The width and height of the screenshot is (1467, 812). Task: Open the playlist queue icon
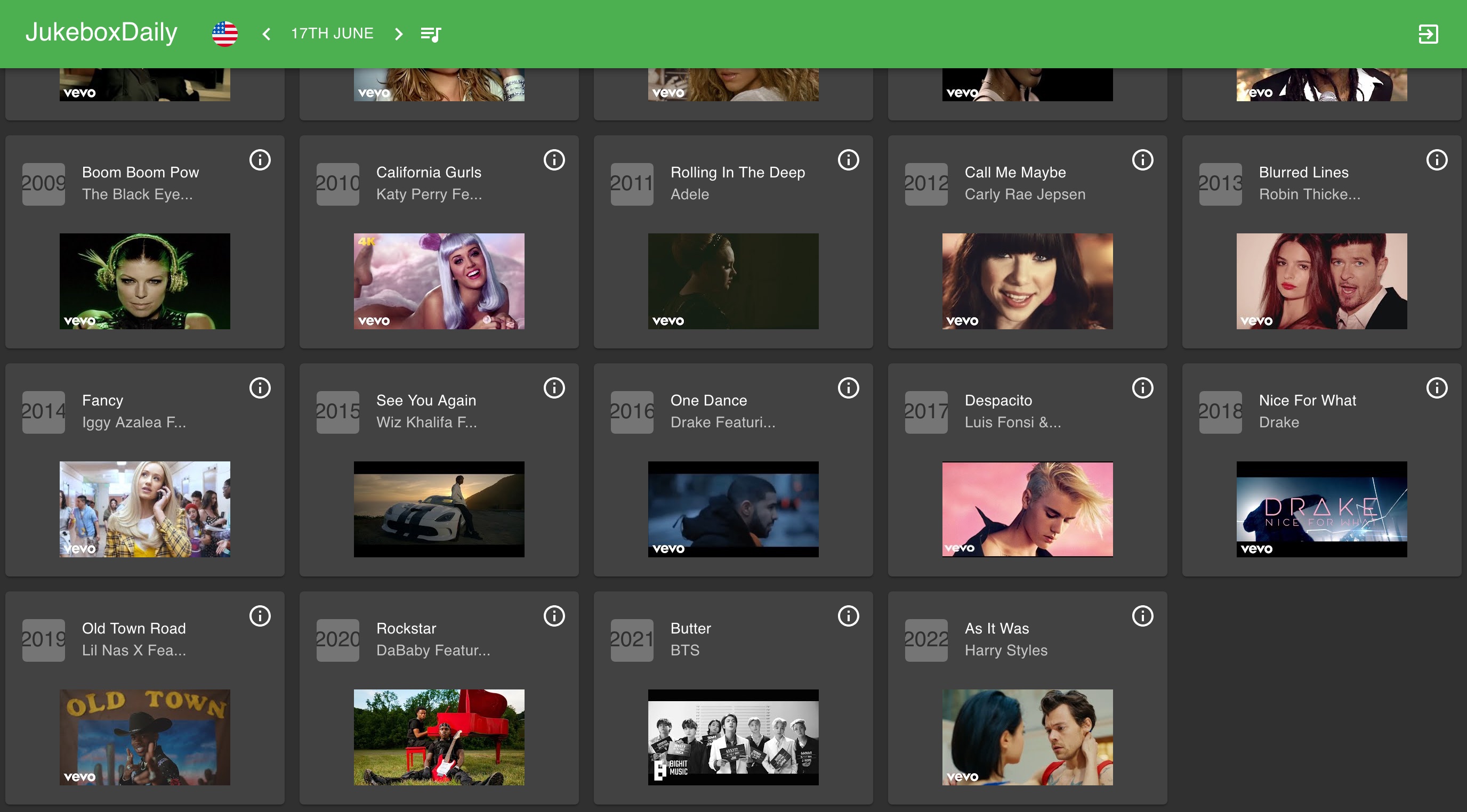pos(431,34)
